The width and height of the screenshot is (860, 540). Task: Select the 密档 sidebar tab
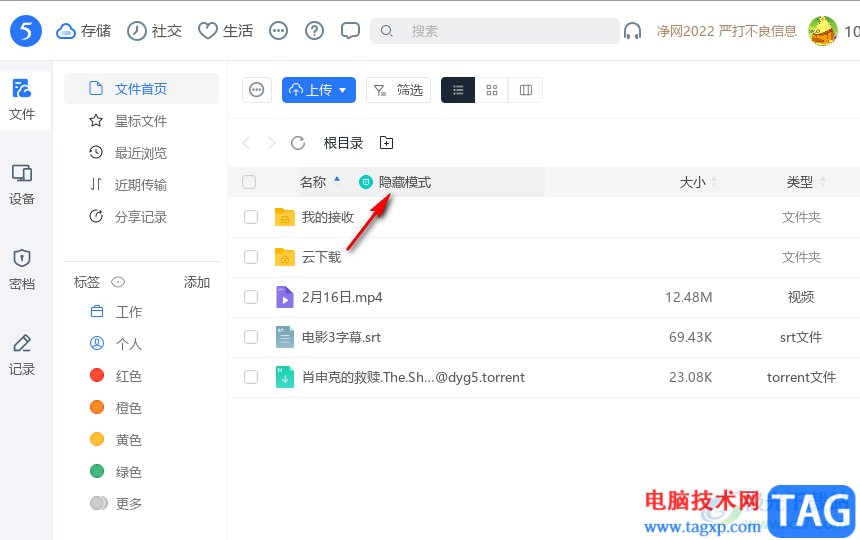pos(22,270)
